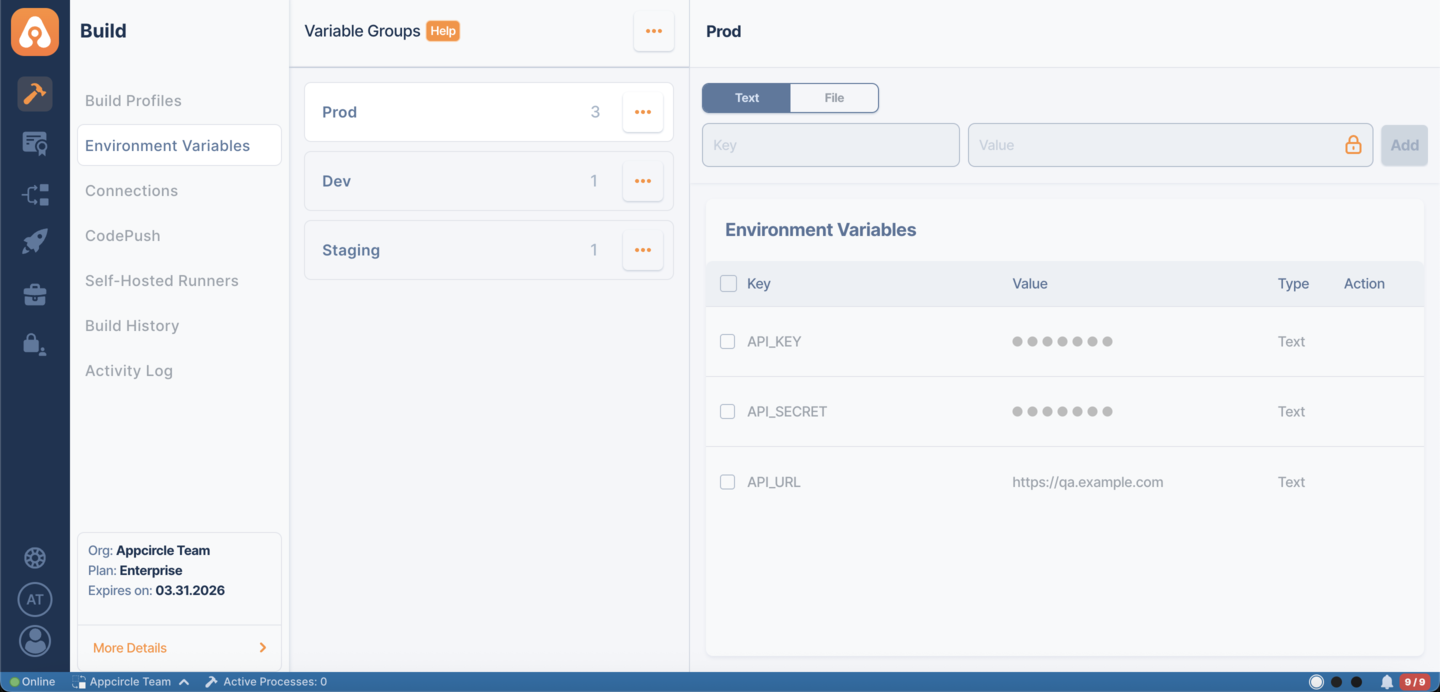Select the white theme dot in status bar
The height and width of the screenshot is (692, 1440).
1316,680
